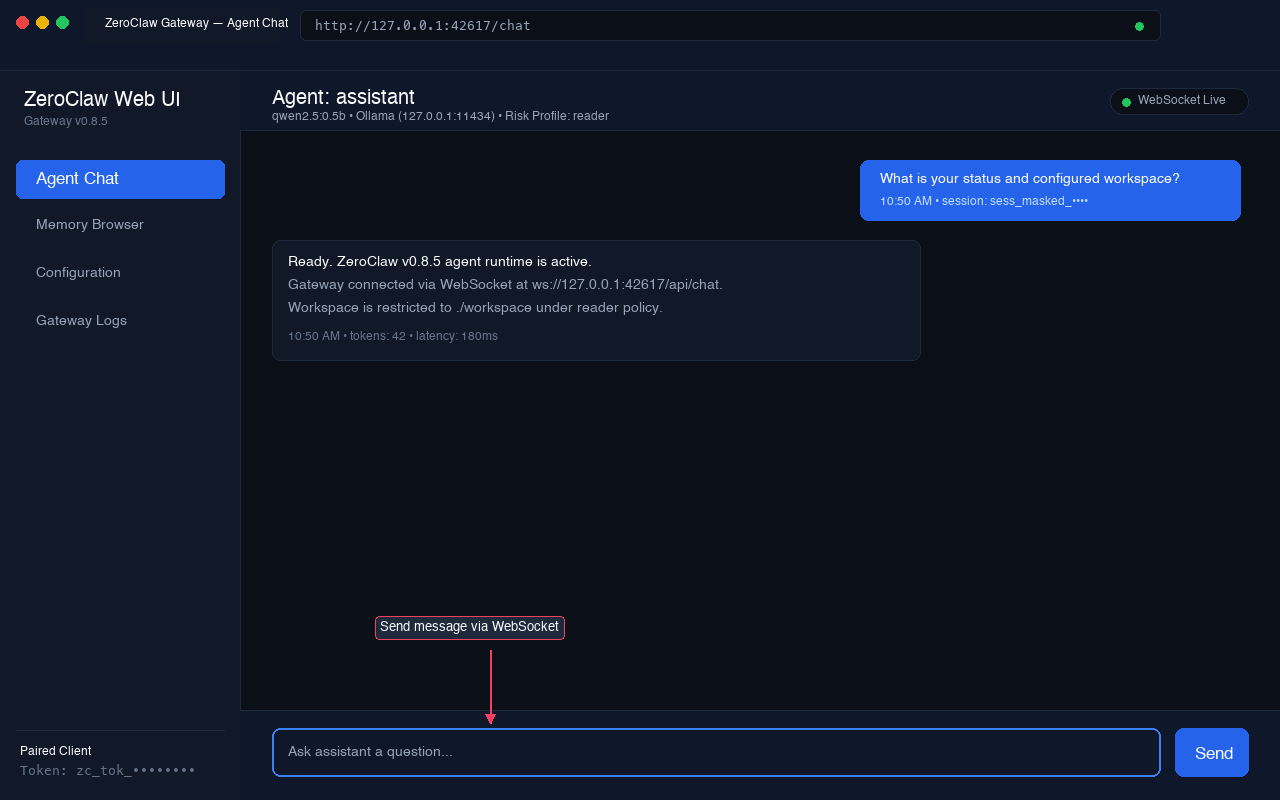The height and width of the screenshot is (800, 1280).
Task: Click the session sess_masked timestamp line
Action: (x=984, y=201)
